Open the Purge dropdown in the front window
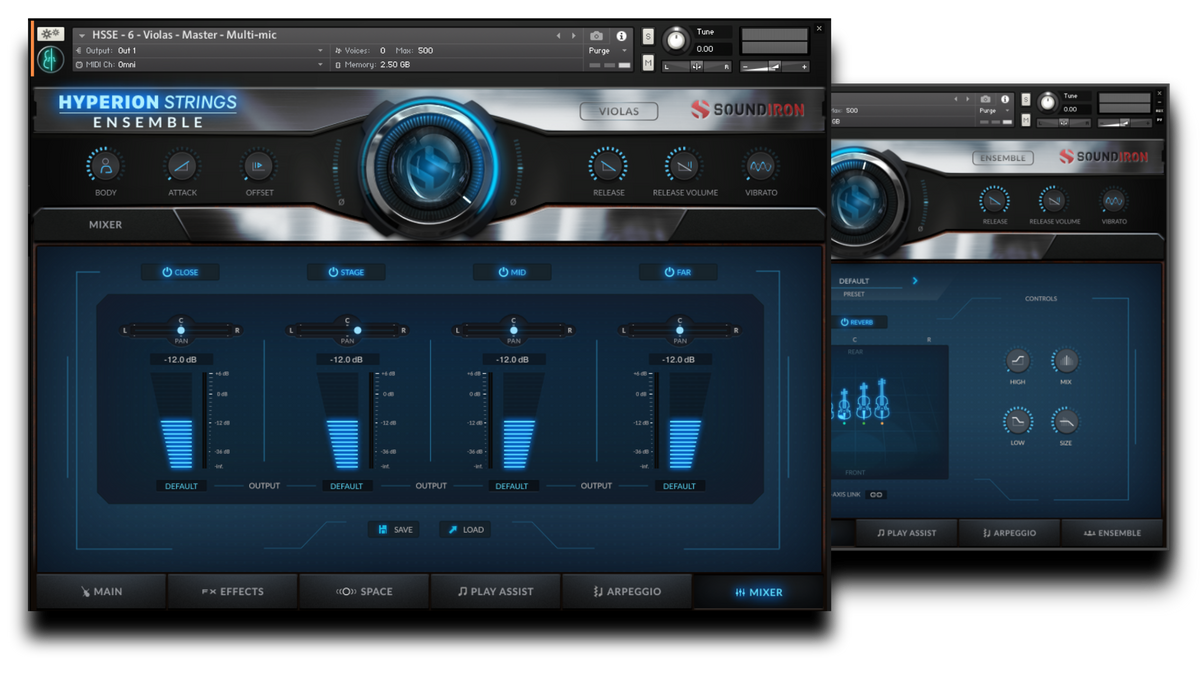Screen dimensions: 1200x675 [x=607, y=50]
